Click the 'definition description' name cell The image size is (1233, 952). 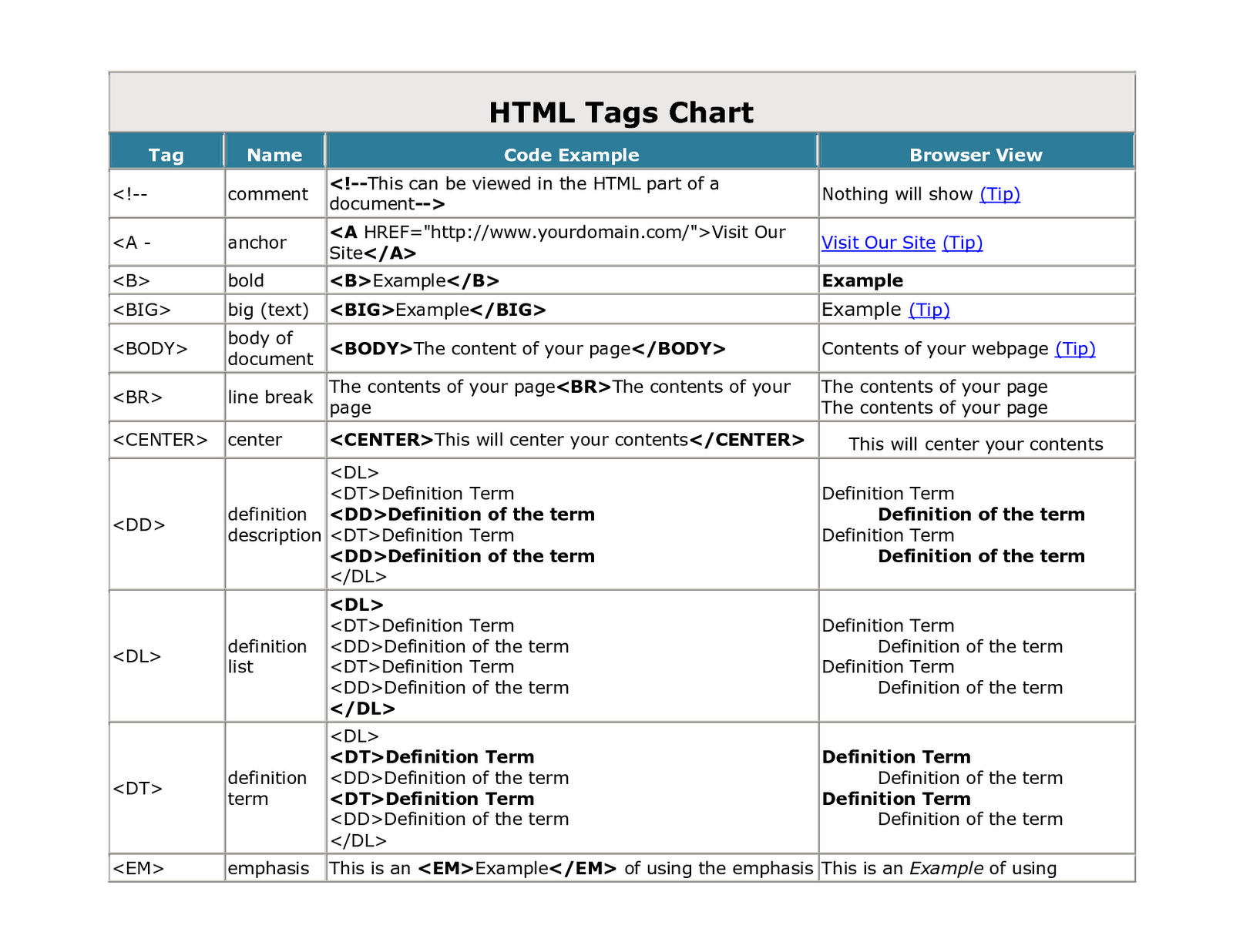274,525
